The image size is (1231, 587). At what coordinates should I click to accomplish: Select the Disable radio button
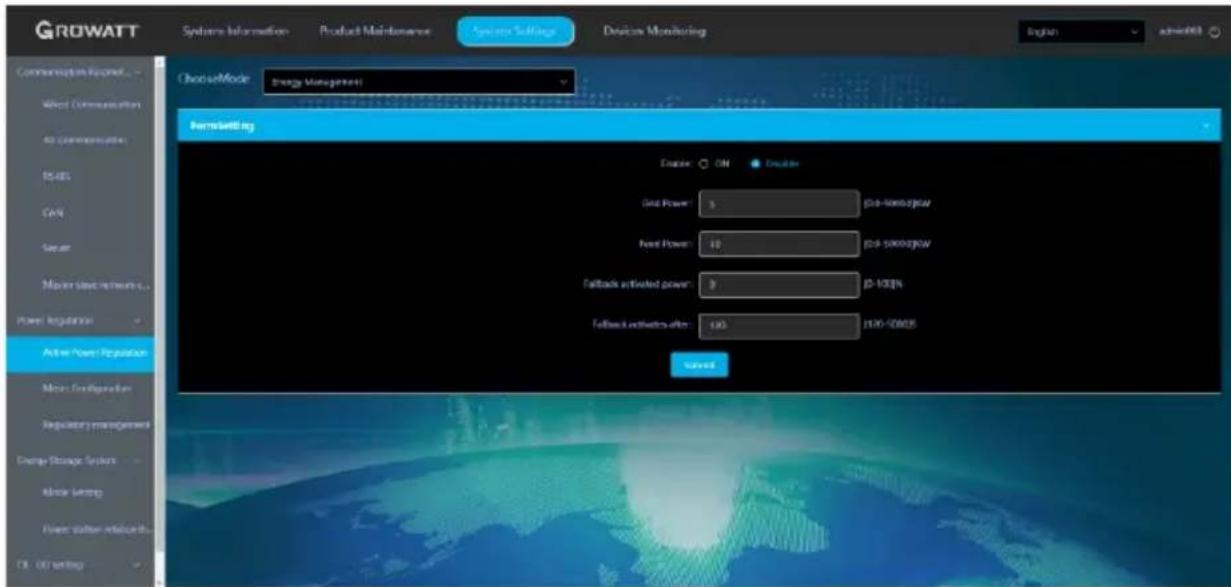(x=755, y=163)
